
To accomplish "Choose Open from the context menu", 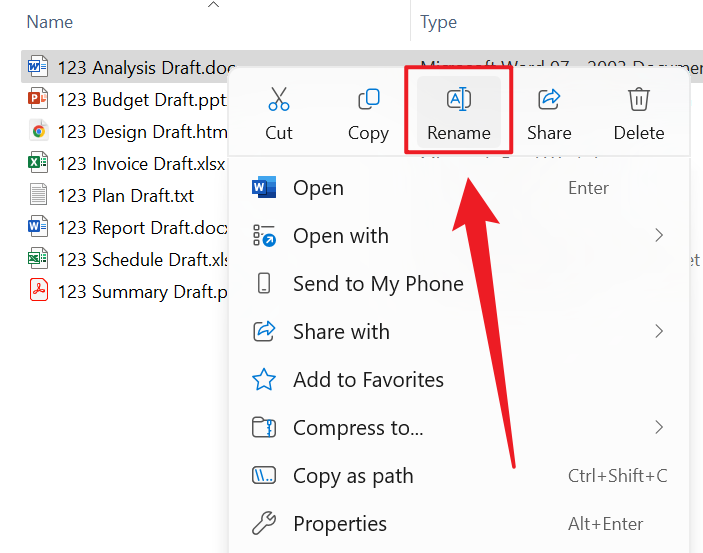I will pyautogui.click(x=318, y=188).
